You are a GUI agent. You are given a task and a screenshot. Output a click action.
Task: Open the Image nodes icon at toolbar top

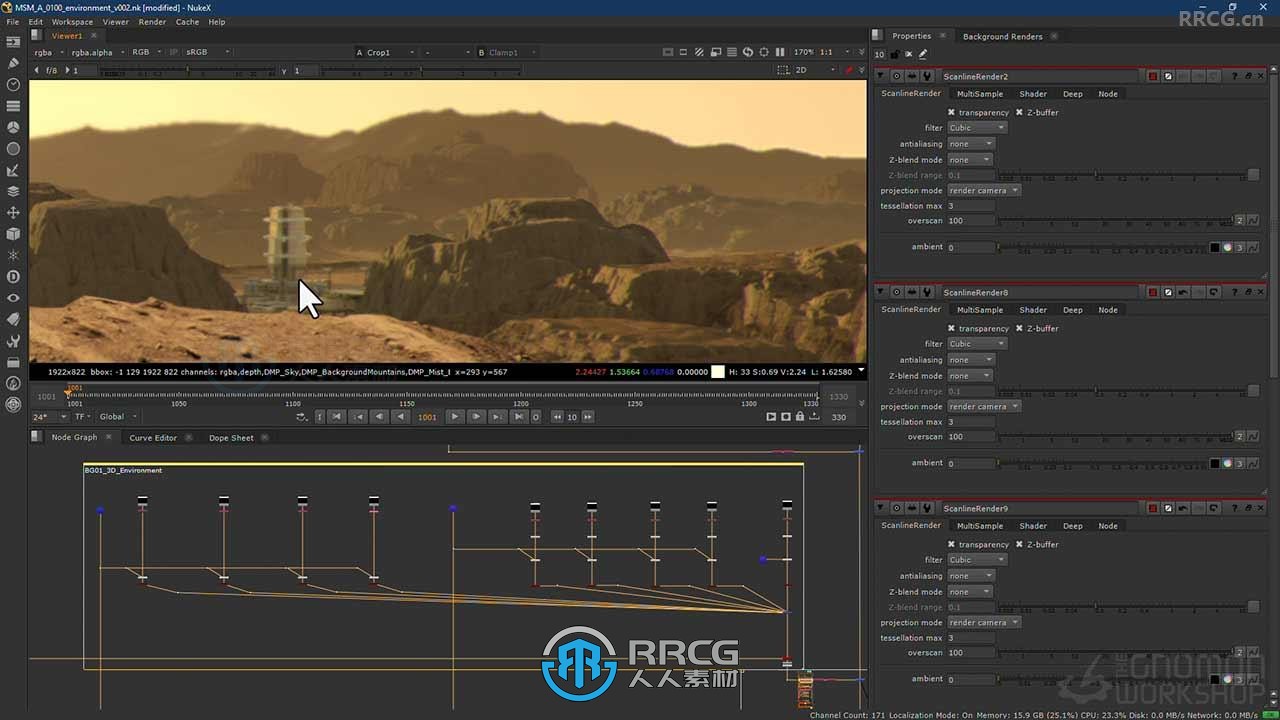point(13,42)
